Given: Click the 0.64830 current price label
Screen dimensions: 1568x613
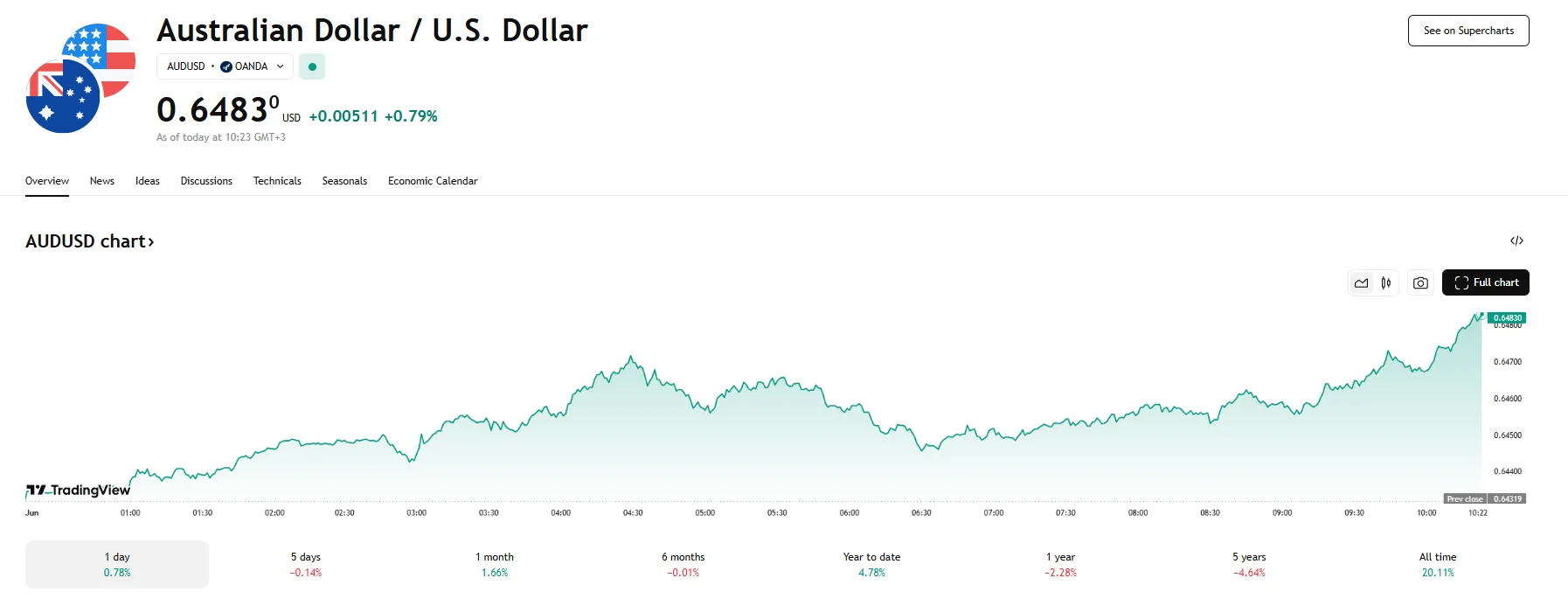Looking at the screenshot, I should pos(1507,317).
